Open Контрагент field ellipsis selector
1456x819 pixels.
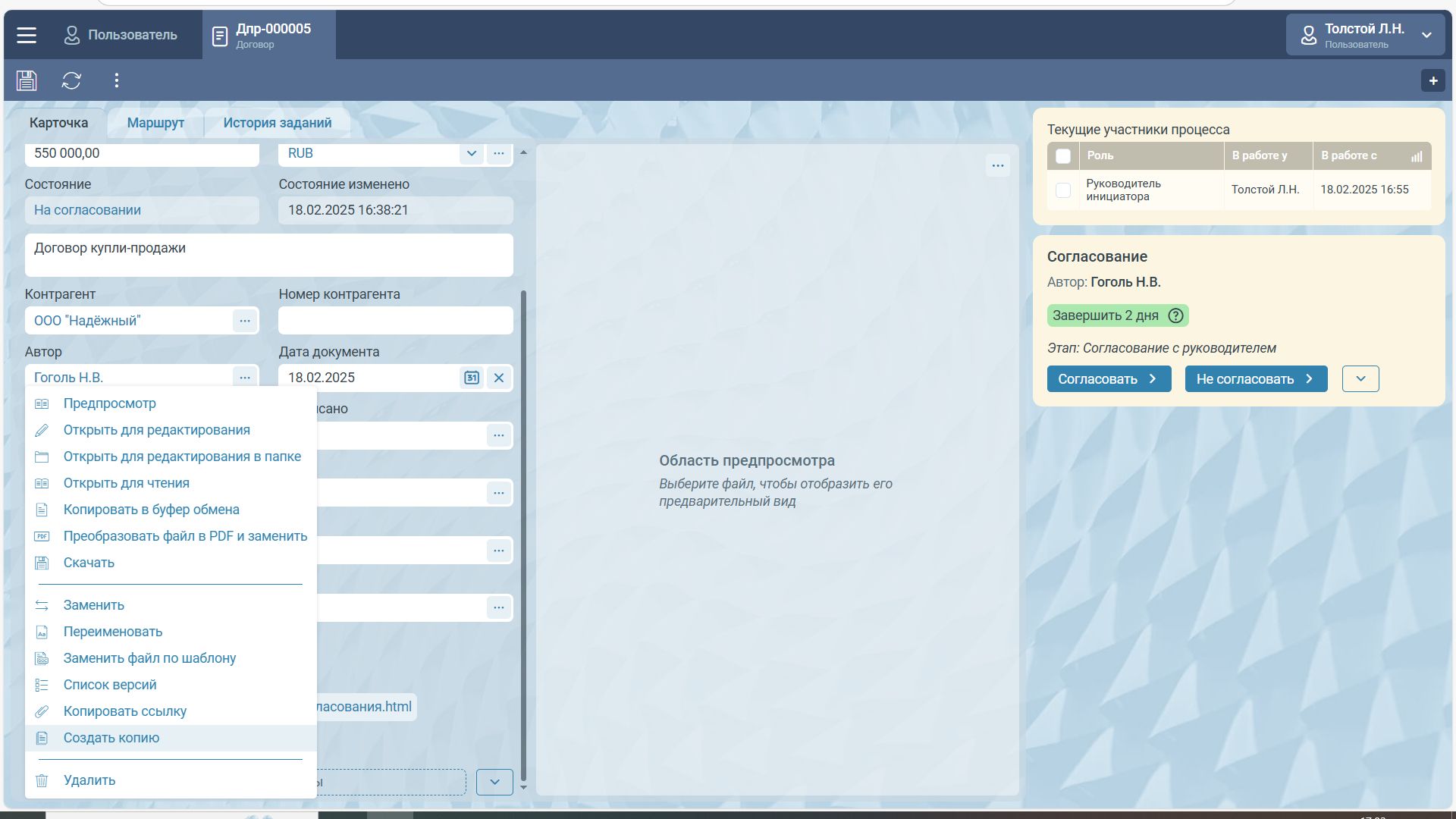244,321
